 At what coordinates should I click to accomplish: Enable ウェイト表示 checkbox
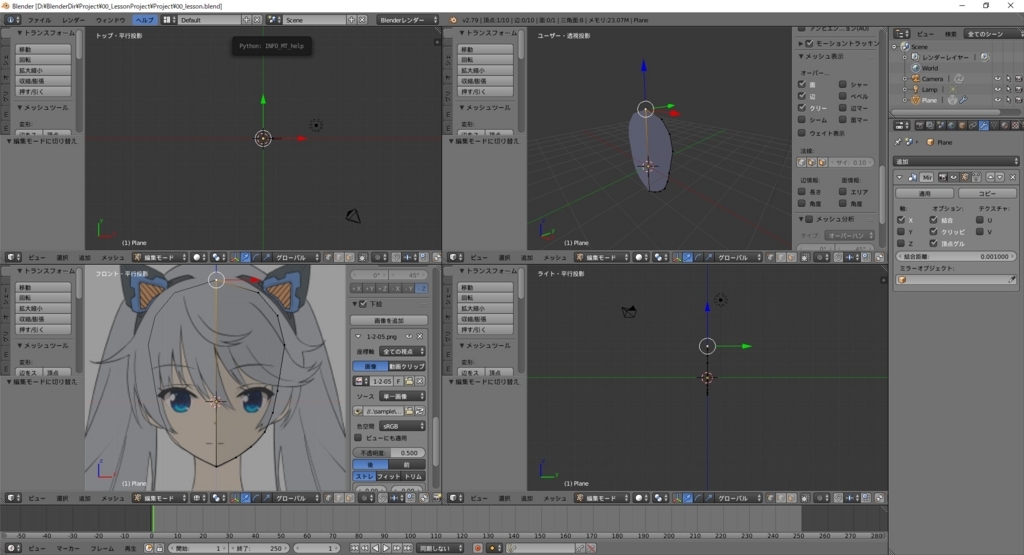(802, 133)
